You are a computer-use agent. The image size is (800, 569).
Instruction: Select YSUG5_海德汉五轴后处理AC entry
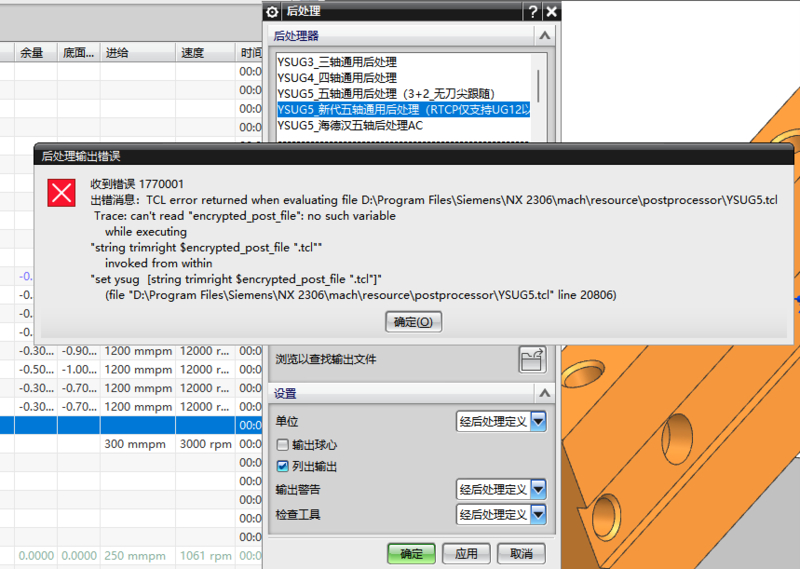click(x=350, y=126)
